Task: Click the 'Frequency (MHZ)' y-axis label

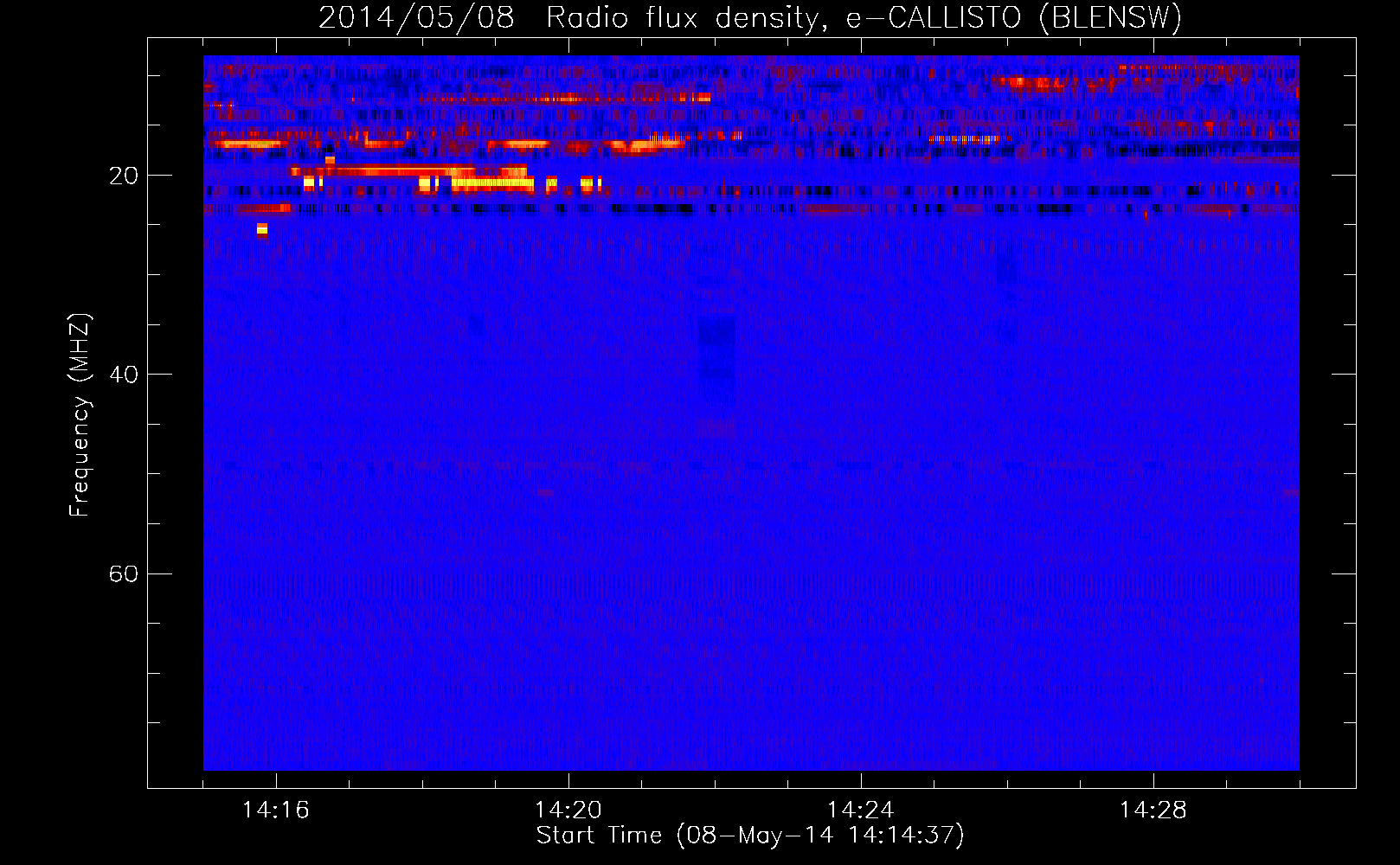Action: click(80, 415)
